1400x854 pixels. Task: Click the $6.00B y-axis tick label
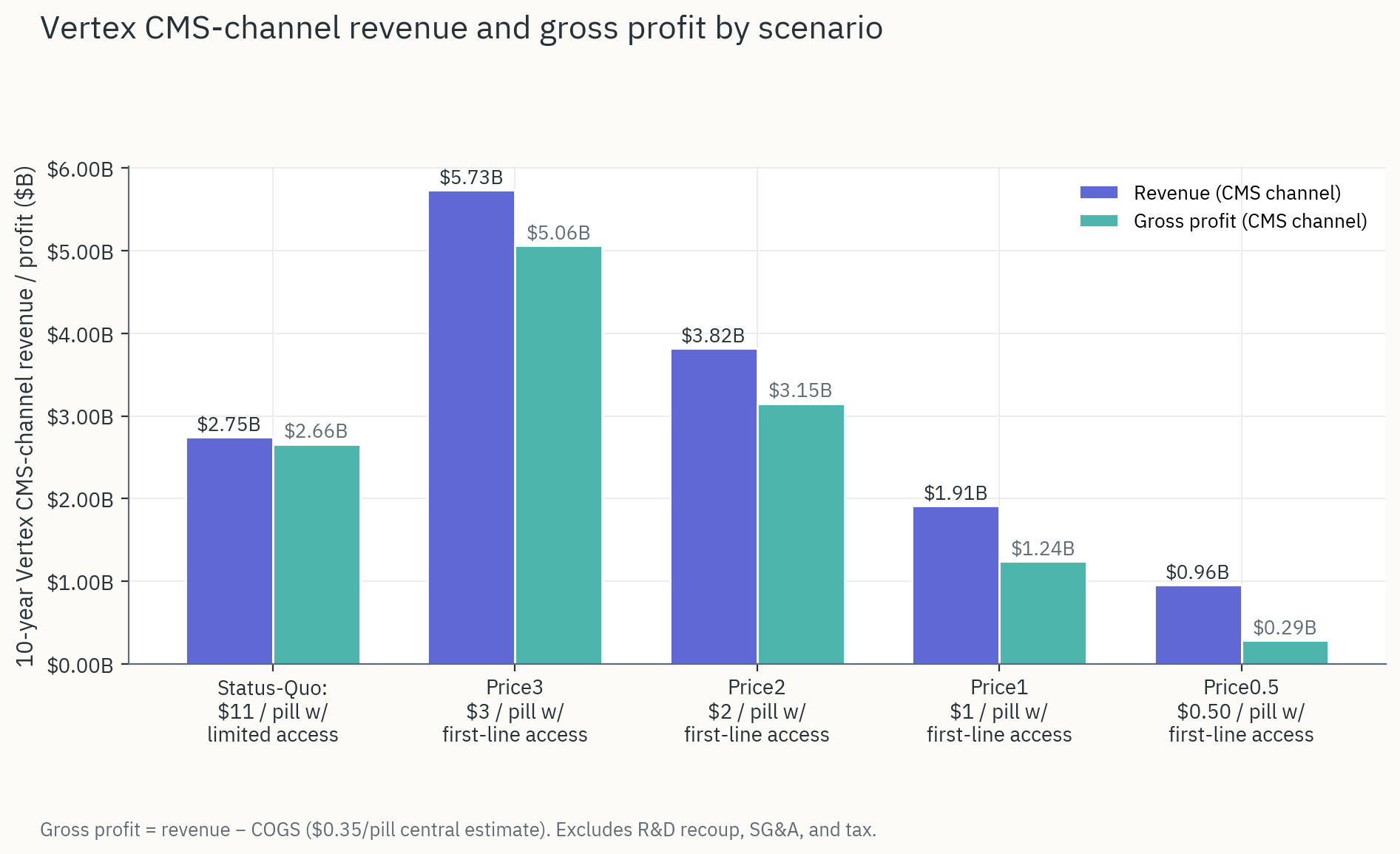[x=81, y=170]
